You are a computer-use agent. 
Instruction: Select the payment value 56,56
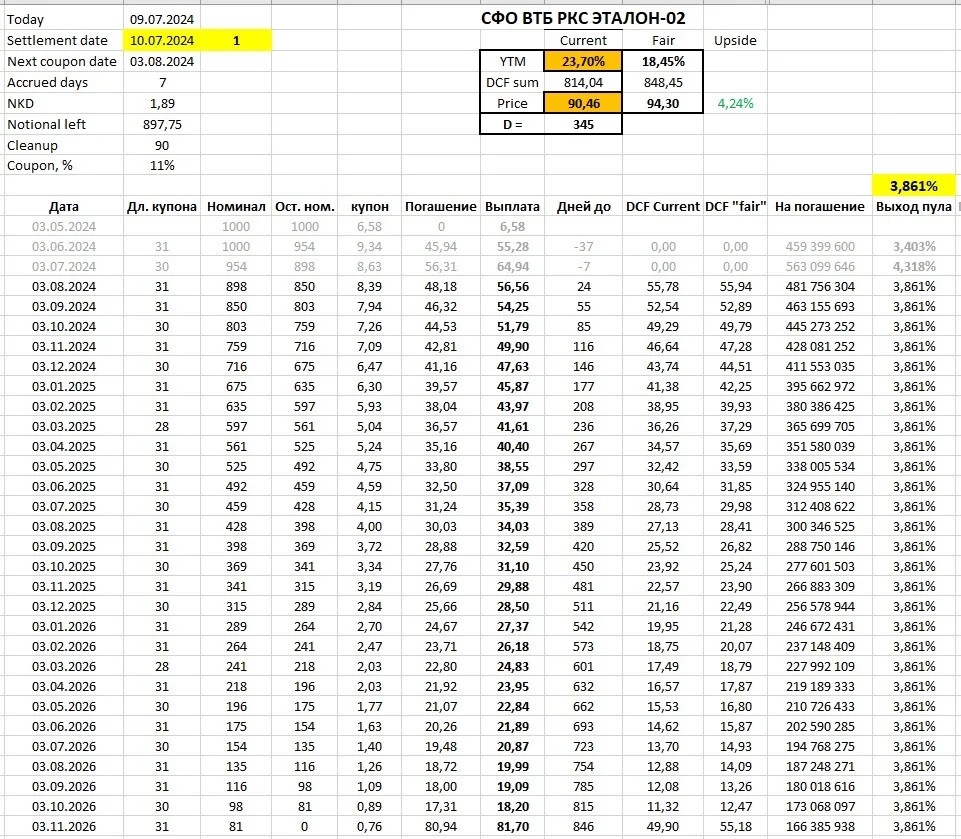[x=513, y=286]
